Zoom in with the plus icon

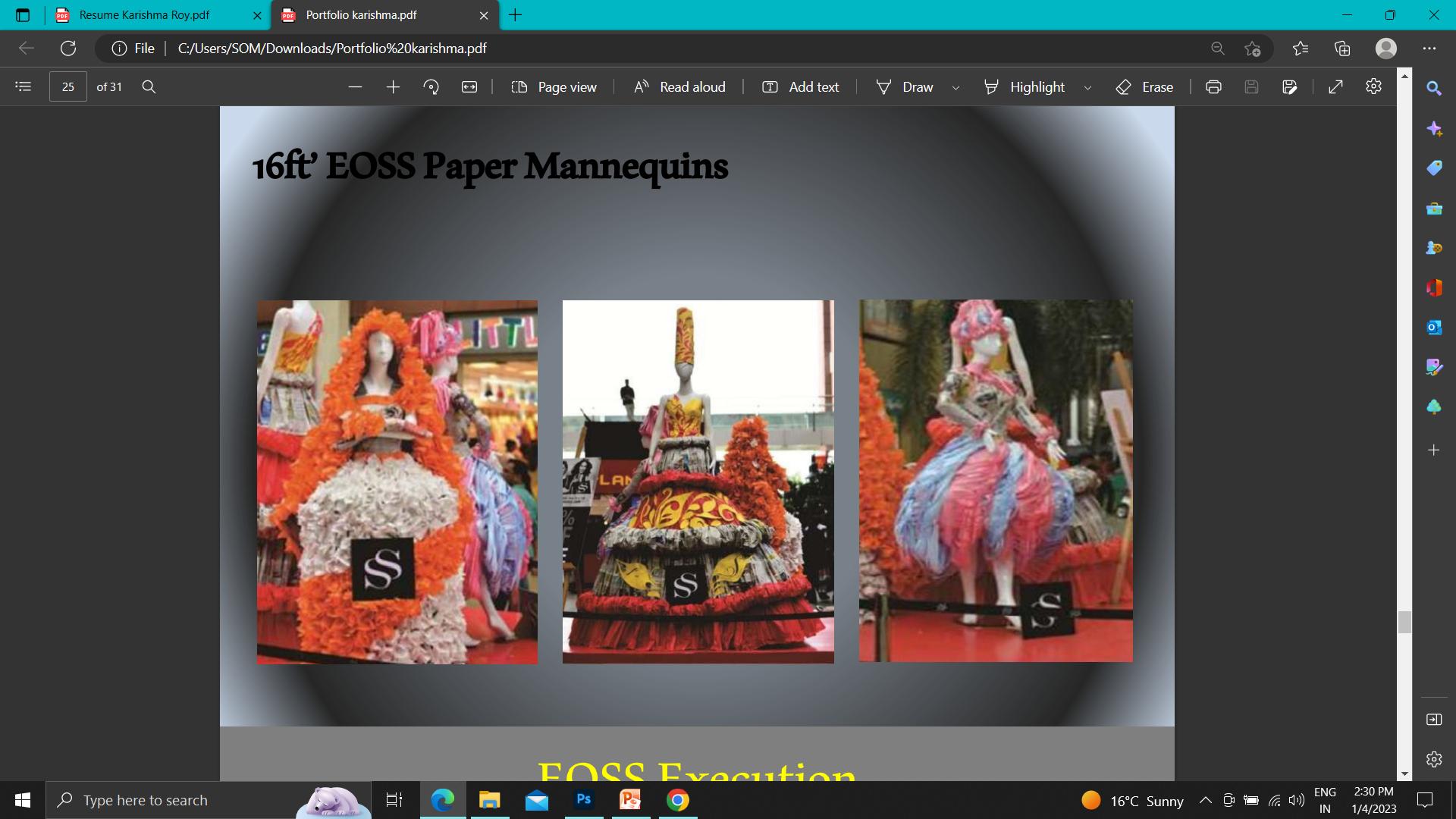coord(393,87)
